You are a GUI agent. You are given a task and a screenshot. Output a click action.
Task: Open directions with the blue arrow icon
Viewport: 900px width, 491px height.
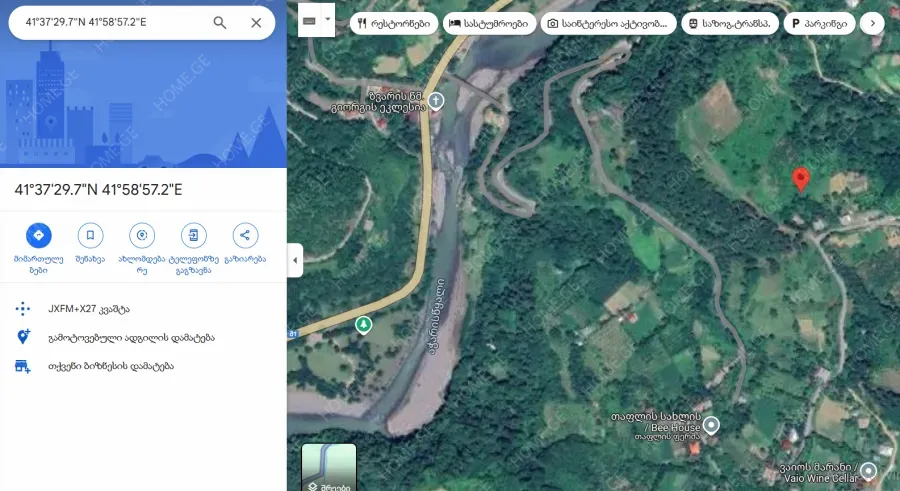(38, 235)
